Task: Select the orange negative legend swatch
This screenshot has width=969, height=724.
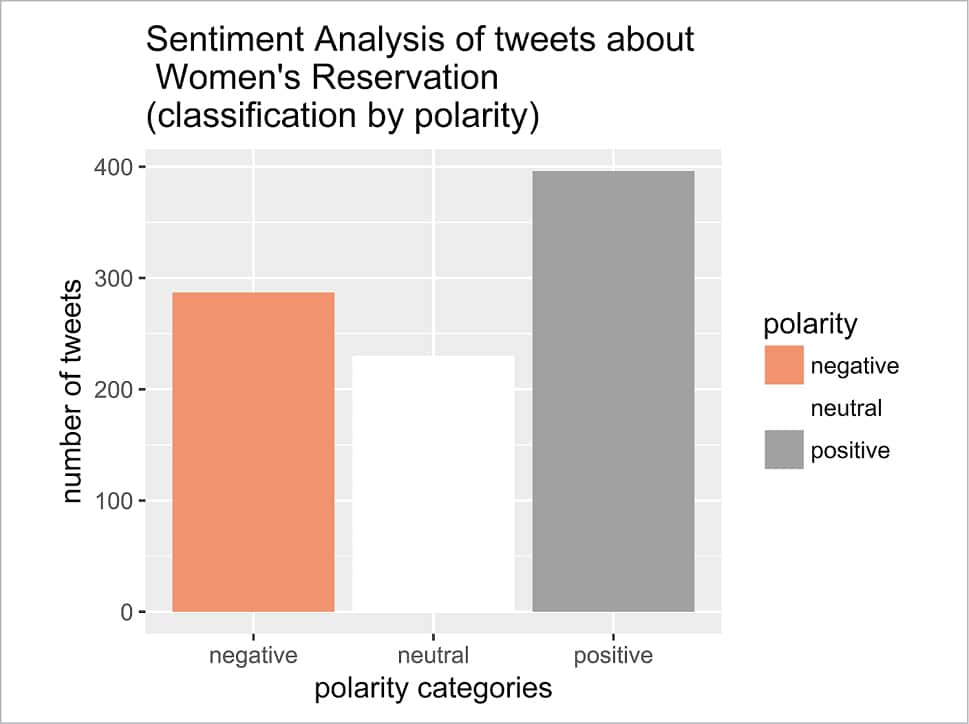Action: [x=785, y=365]
